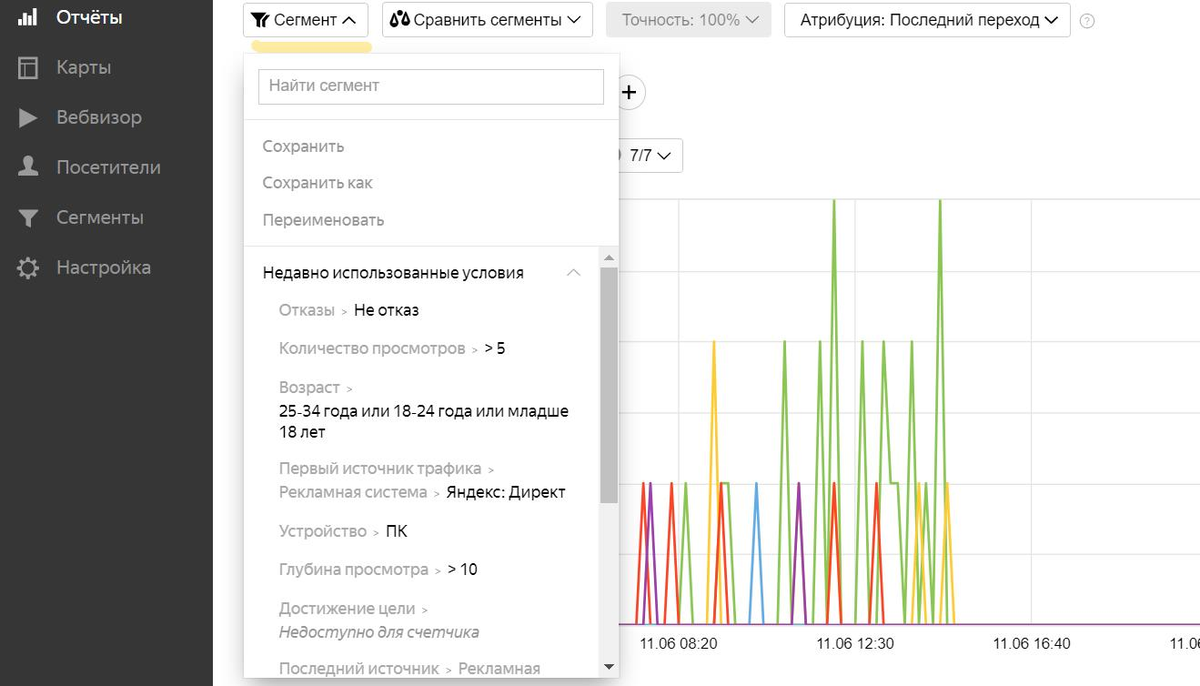Add condition with the plus button
This screenshot has width=1200, height=686.
tap(629, 92)
